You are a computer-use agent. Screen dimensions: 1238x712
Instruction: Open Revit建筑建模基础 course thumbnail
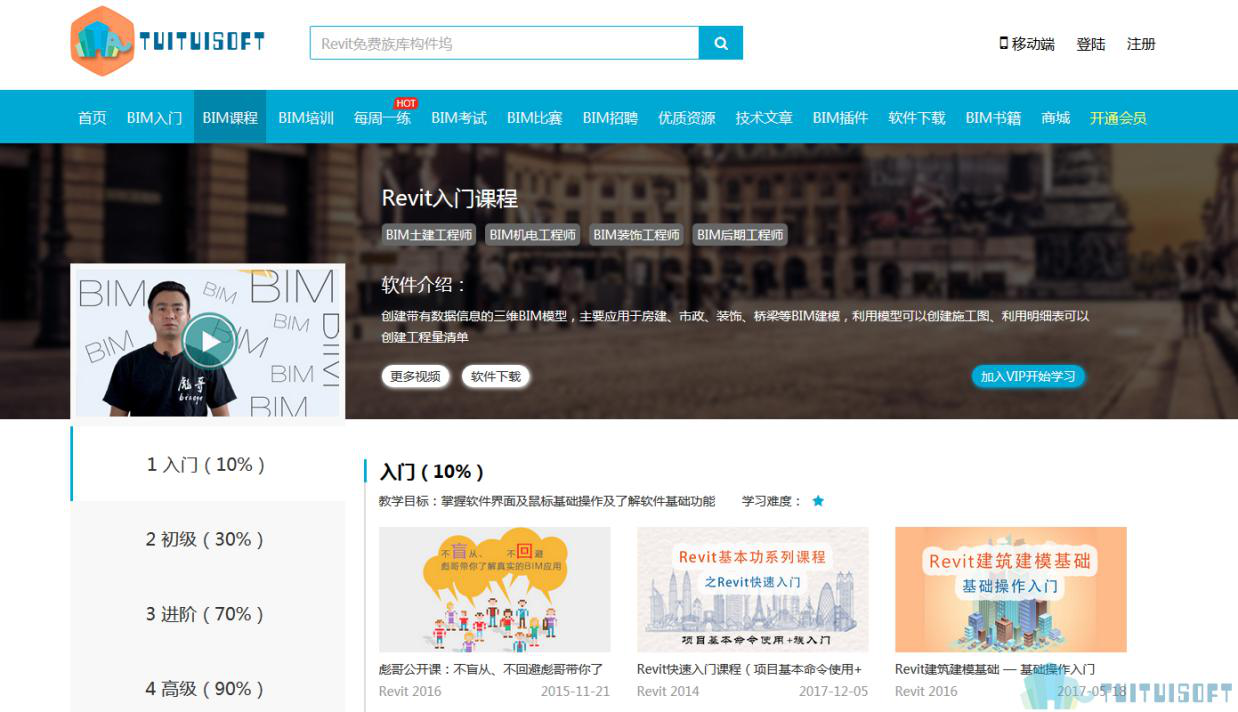click(x=1010, y=590)
